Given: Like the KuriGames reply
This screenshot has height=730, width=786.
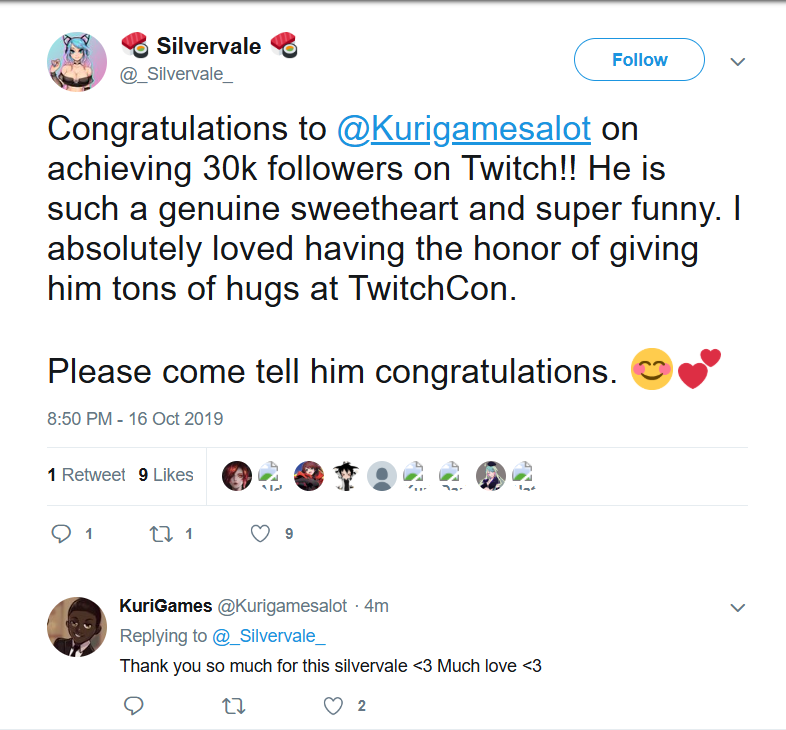Looking at the screenshot, I should (333, 706).
